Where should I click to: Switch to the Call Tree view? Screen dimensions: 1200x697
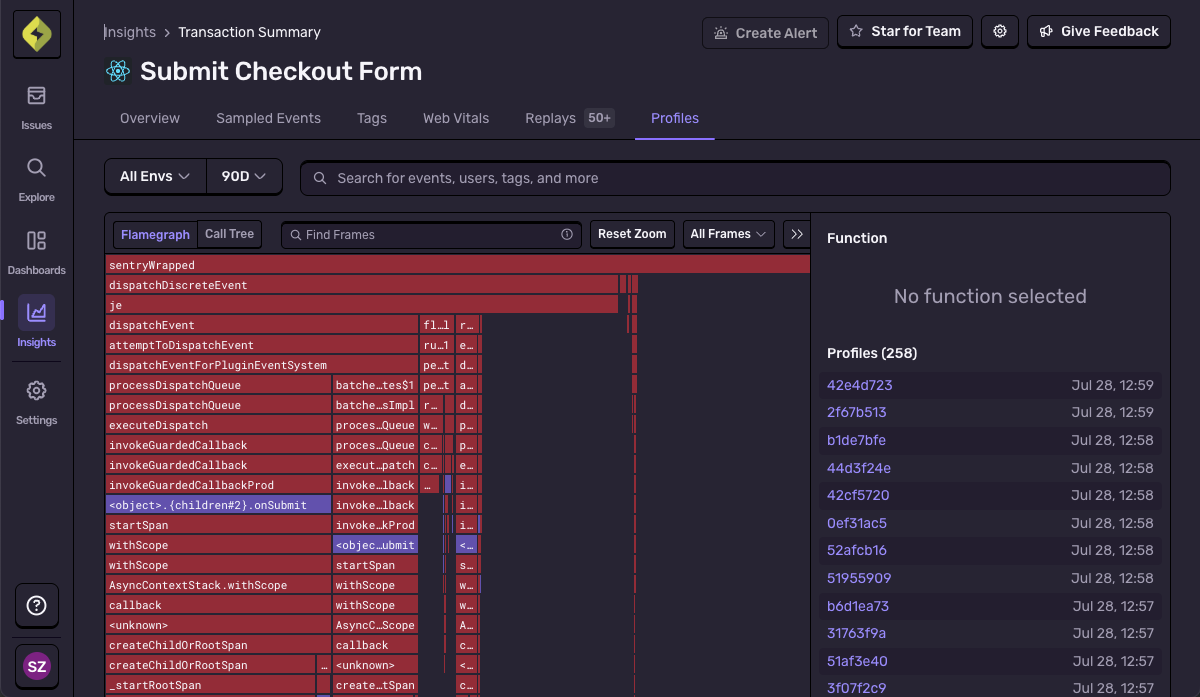click(x=229, y=233)
